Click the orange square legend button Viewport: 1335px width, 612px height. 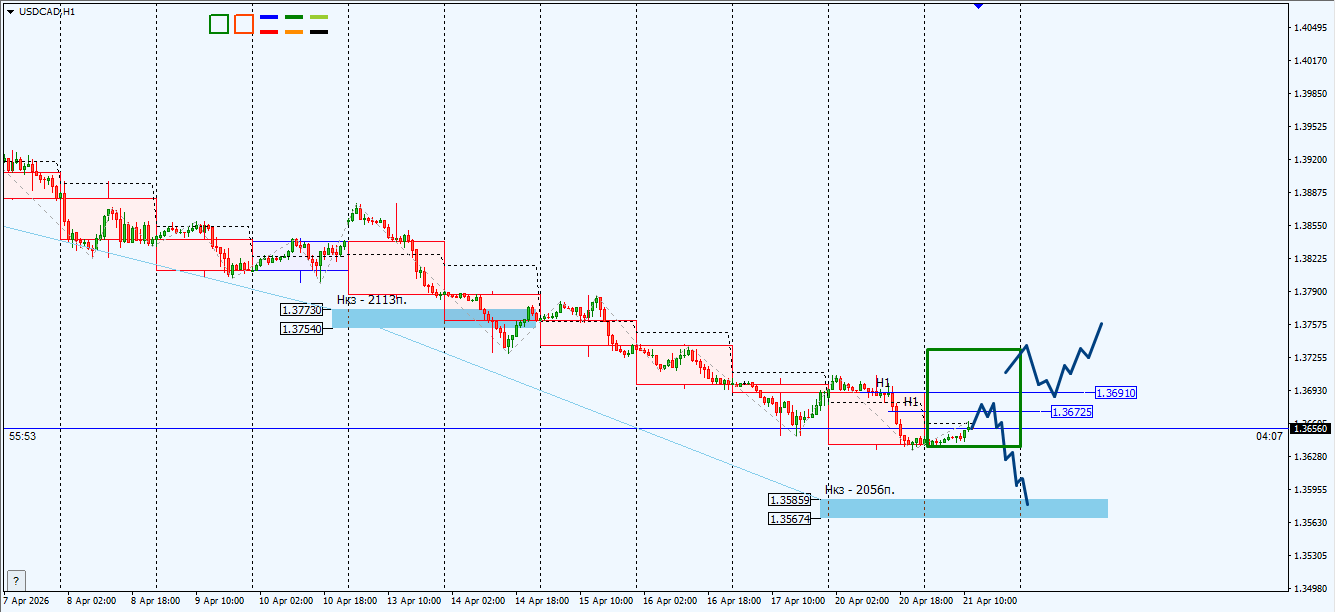[x=244, y=24]
